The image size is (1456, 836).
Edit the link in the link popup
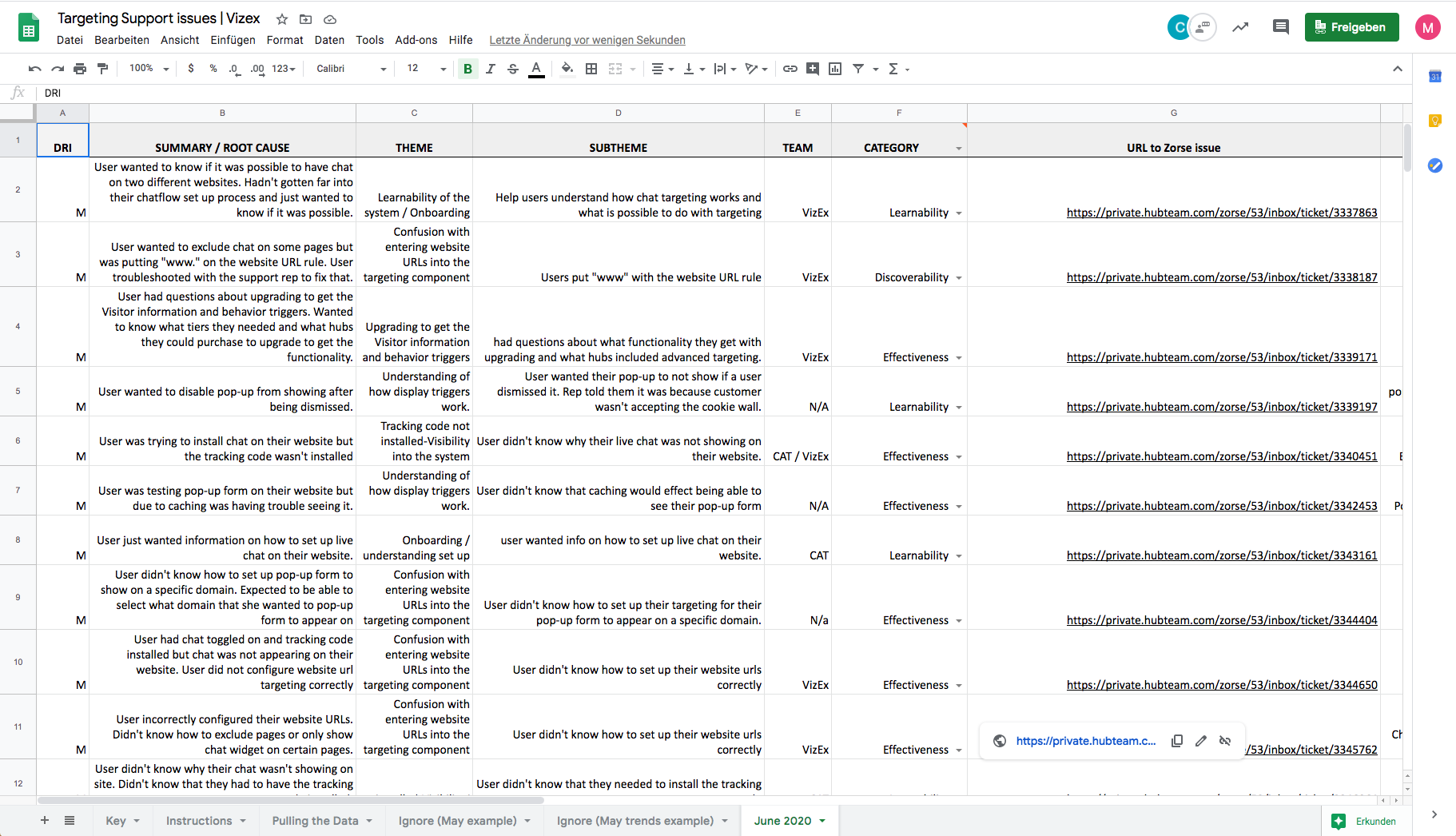[1201, 741]
